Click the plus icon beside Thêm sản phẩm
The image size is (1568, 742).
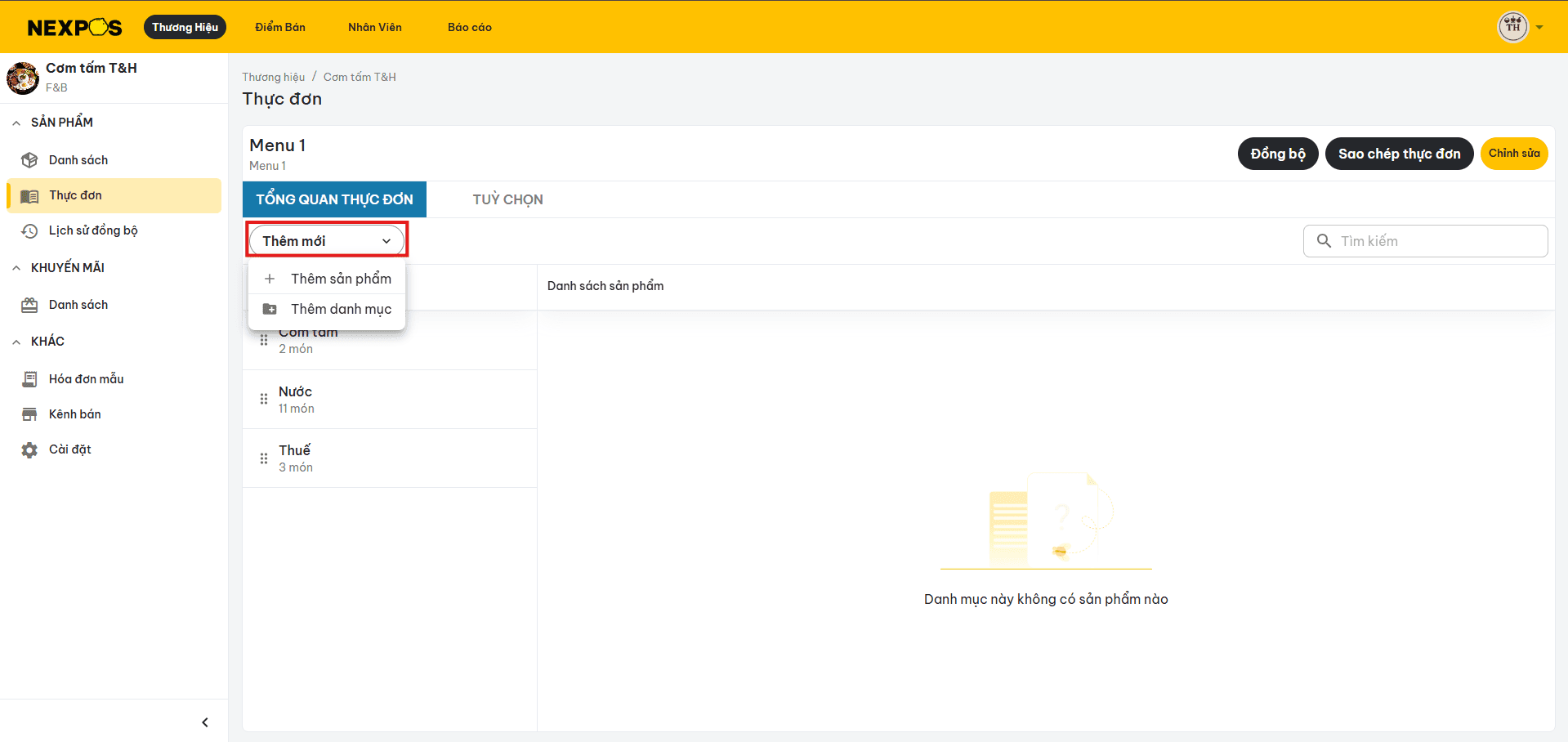coord(270,279)
